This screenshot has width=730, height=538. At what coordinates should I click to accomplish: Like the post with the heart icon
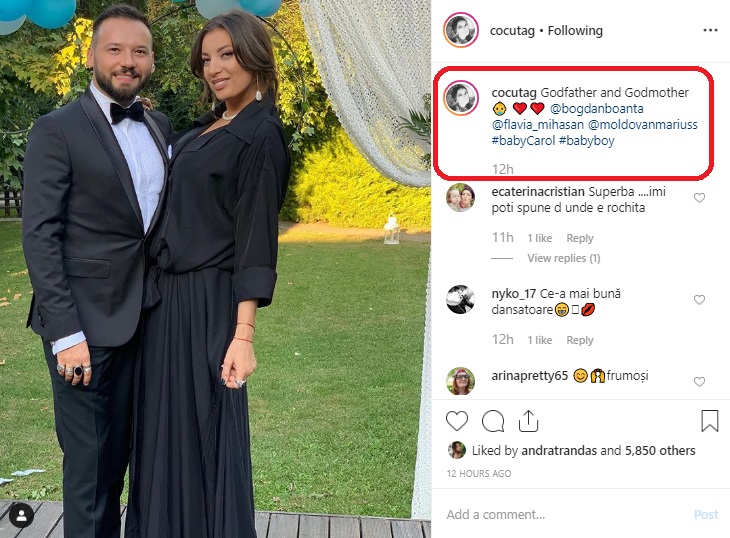point(457,421)
